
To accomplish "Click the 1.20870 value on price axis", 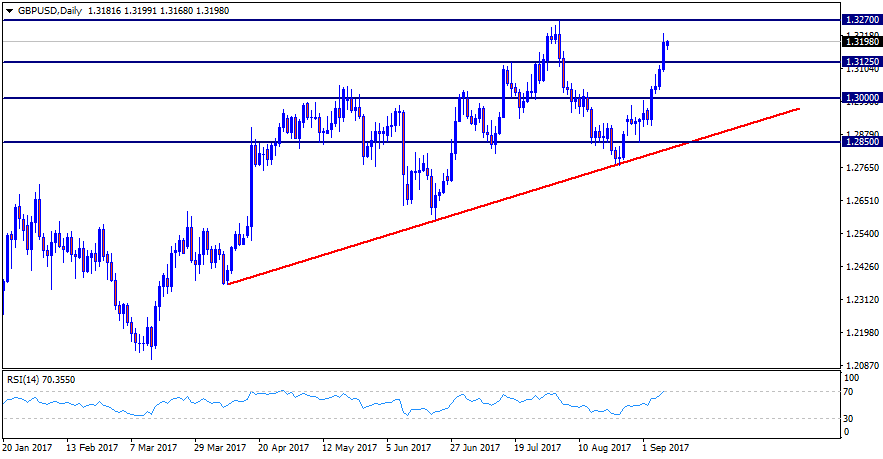I will [860, 366].
